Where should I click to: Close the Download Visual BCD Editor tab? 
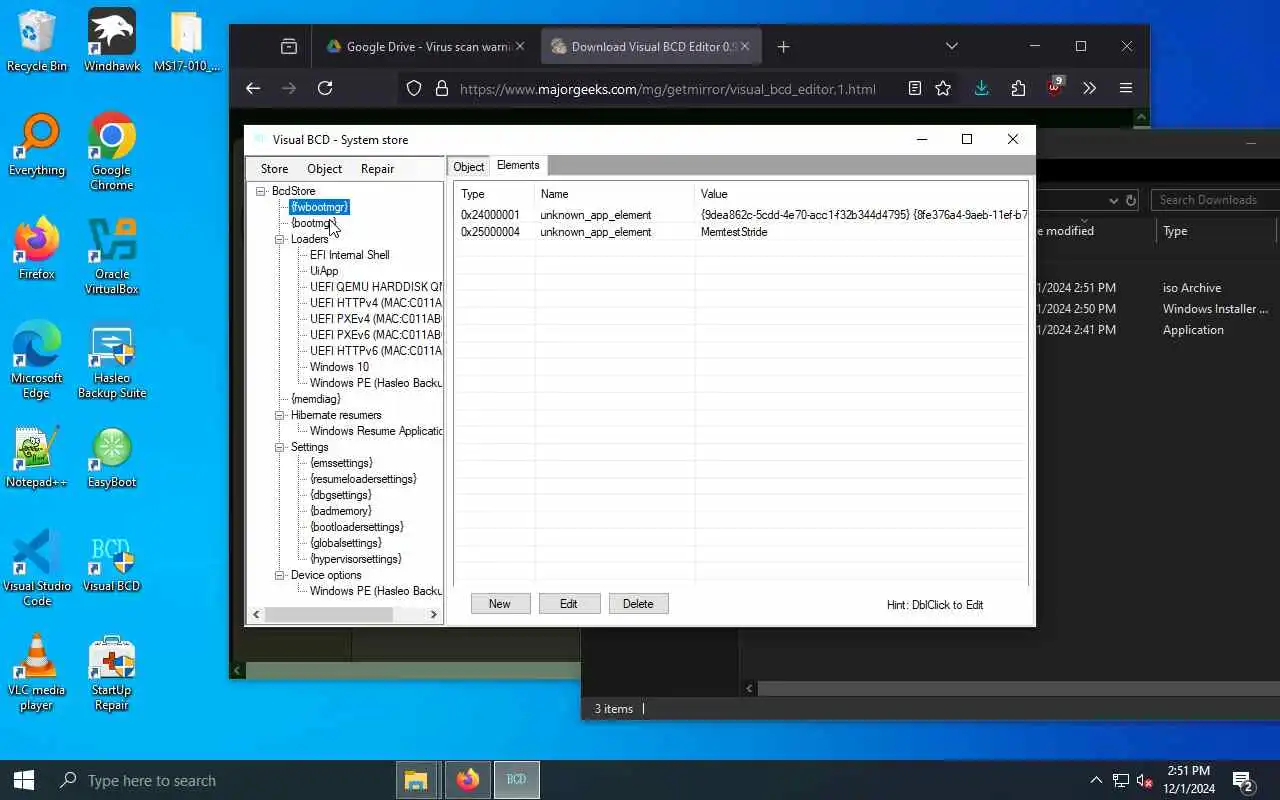click(744, 46)
